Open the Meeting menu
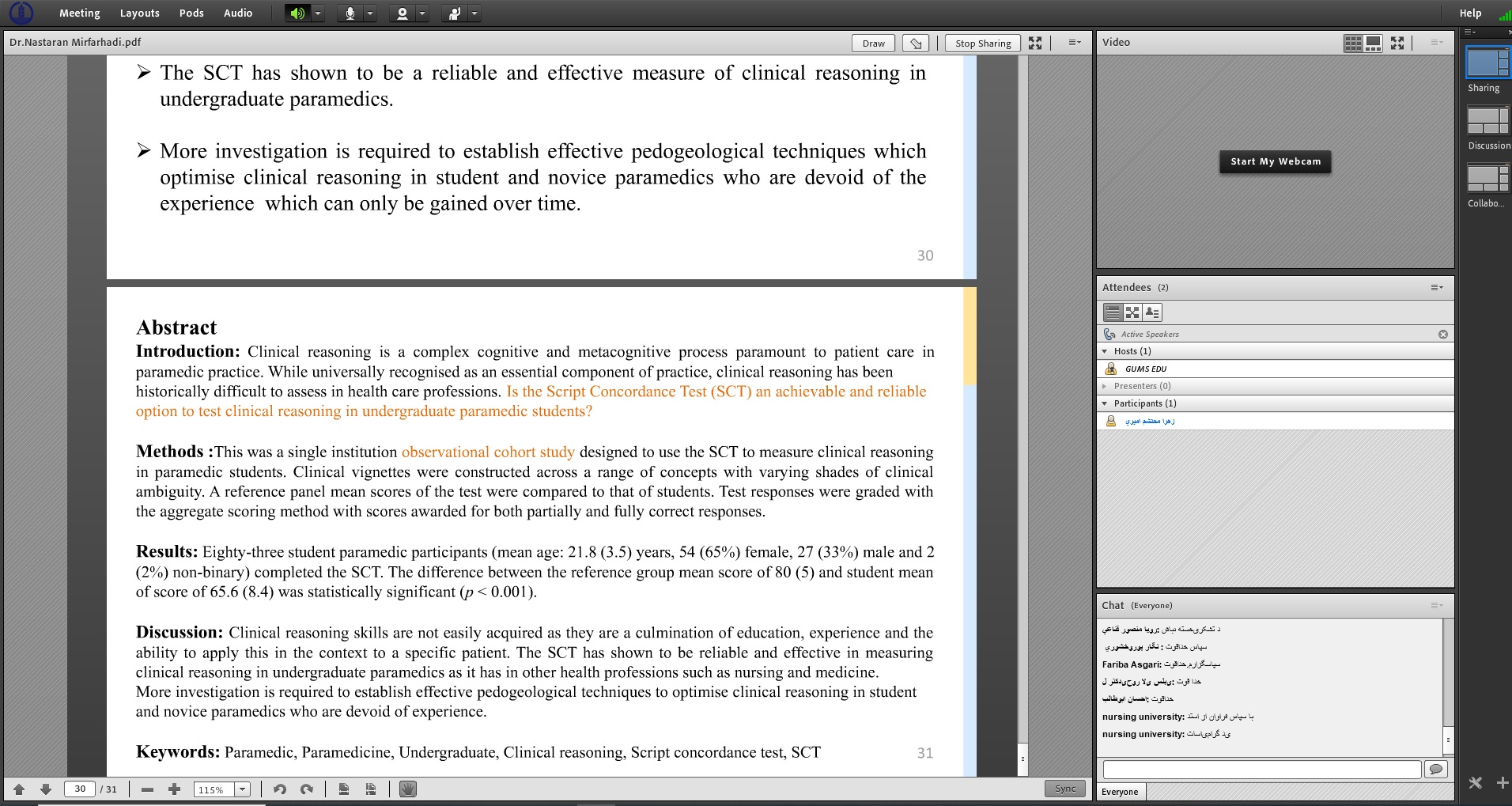 point(79,13)
